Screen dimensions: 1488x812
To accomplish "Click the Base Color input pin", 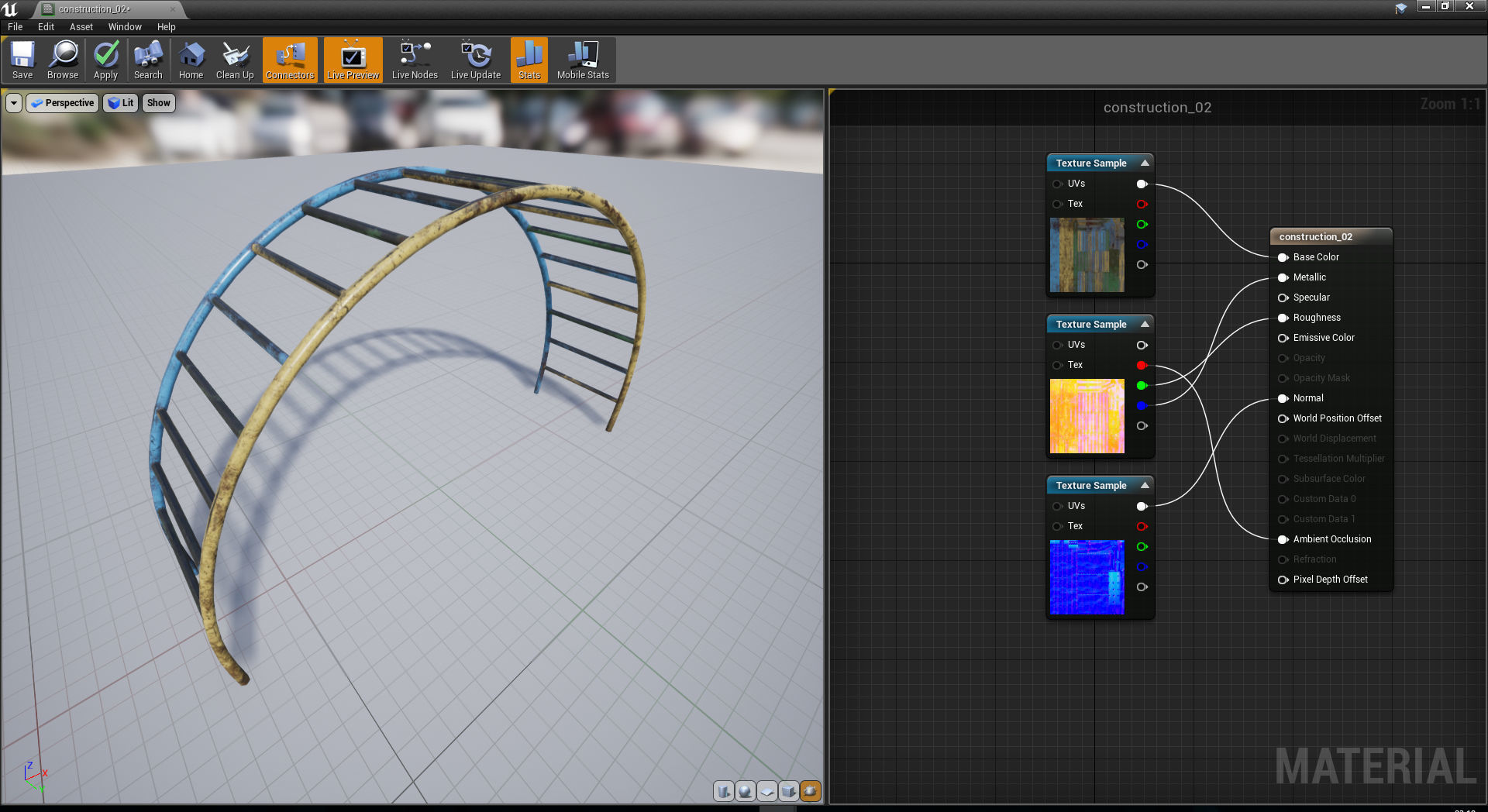I will click(1283, 257).
